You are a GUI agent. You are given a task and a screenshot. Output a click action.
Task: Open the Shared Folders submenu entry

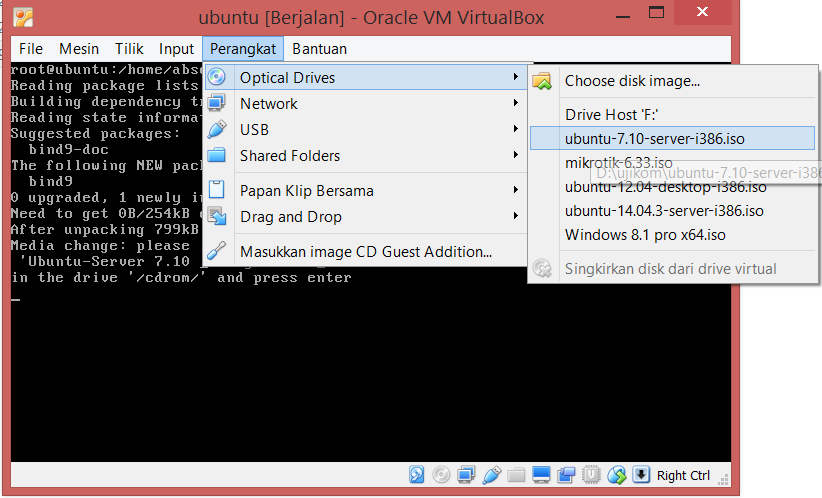pyautogui.click(x=365, y=156)
